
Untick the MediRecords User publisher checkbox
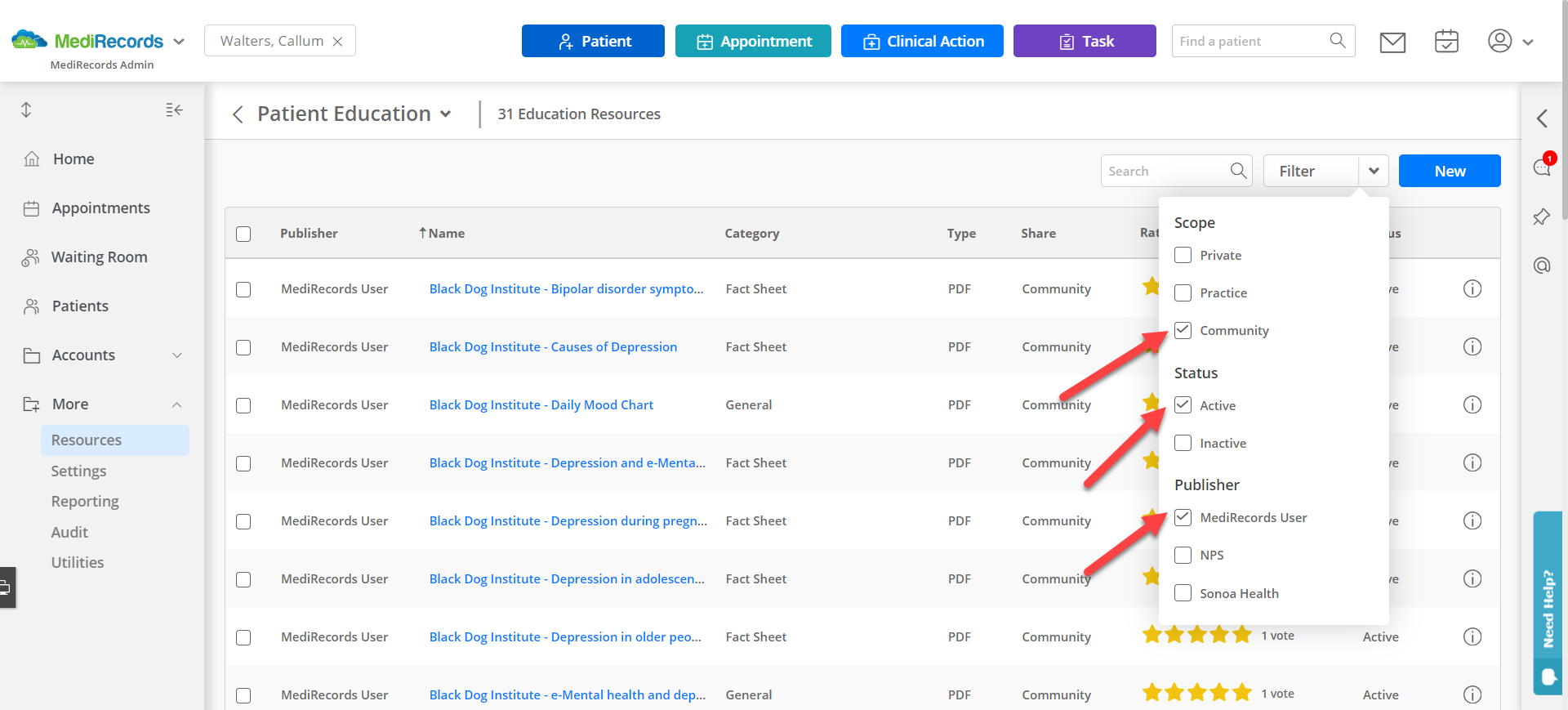point(1183,517)
